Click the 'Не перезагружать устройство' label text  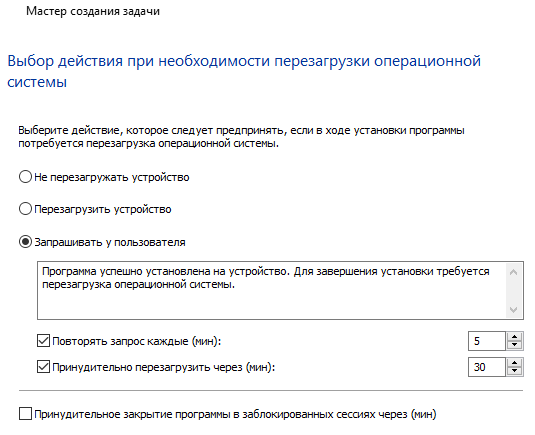click(112, 177)
